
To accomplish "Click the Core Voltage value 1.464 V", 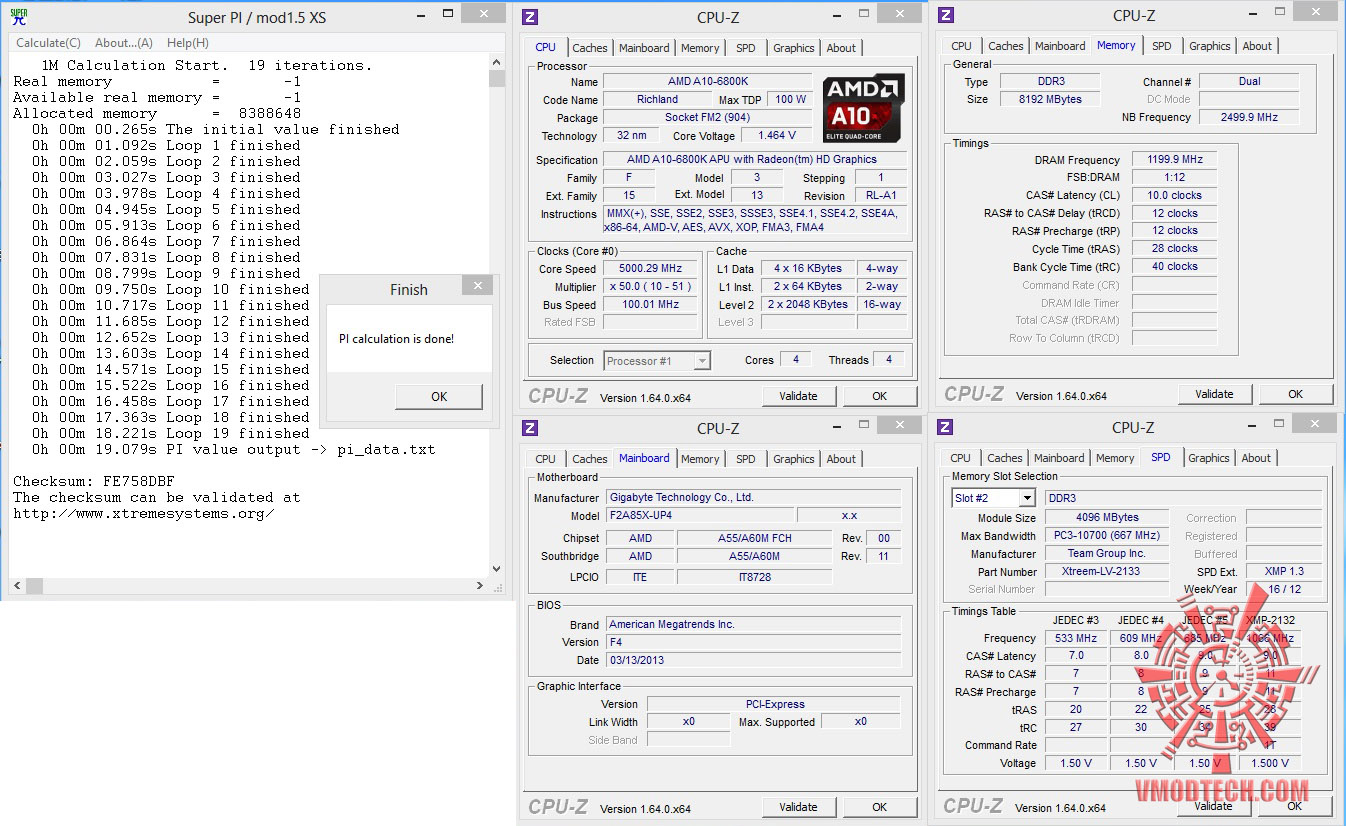I will pyautogui.click(x=777, y=135).
